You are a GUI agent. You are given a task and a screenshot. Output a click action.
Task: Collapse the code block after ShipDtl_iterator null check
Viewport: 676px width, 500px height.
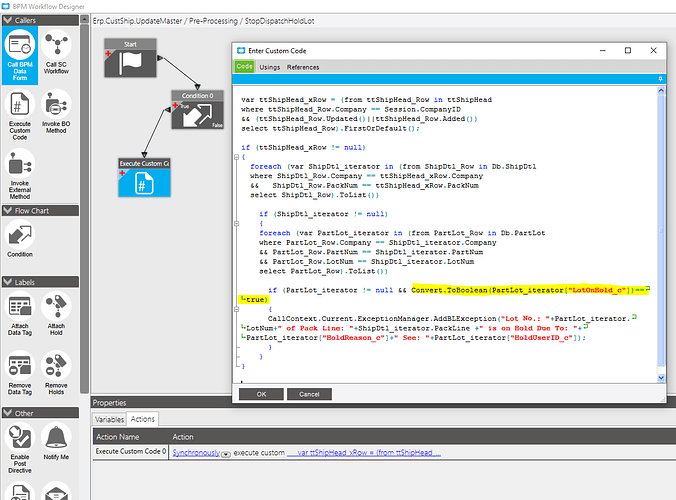(236, 223)
